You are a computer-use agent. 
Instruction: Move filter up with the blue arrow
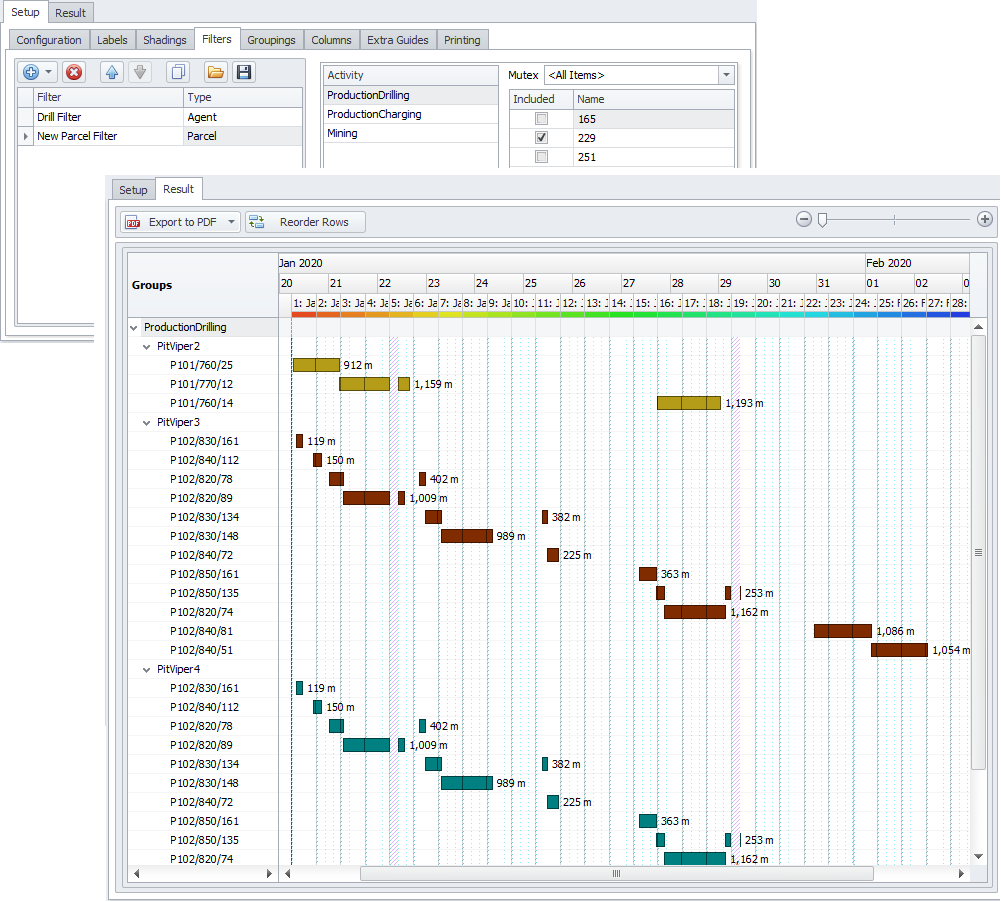coord(112,72)
